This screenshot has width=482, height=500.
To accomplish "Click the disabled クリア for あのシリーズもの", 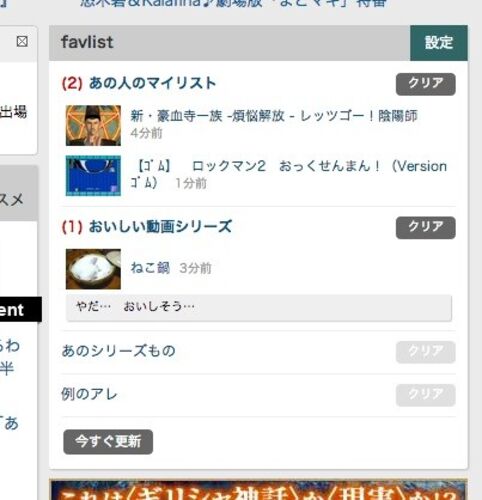I will pyautogui.click(x=426, y=352).
